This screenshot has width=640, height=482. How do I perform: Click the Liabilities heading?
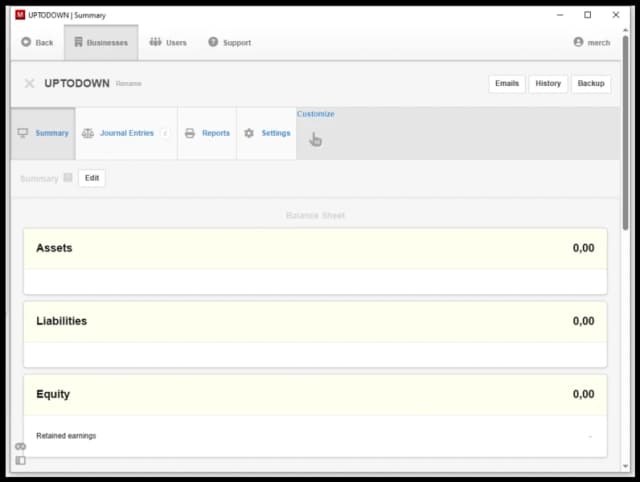pyautogui.click(x=62, y=321)
